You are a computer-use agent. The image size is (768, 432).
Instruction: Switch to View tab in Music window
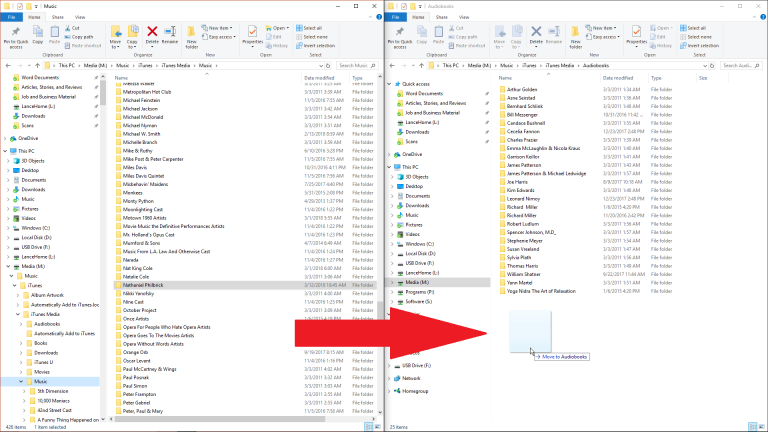click(x=80, y=17)
